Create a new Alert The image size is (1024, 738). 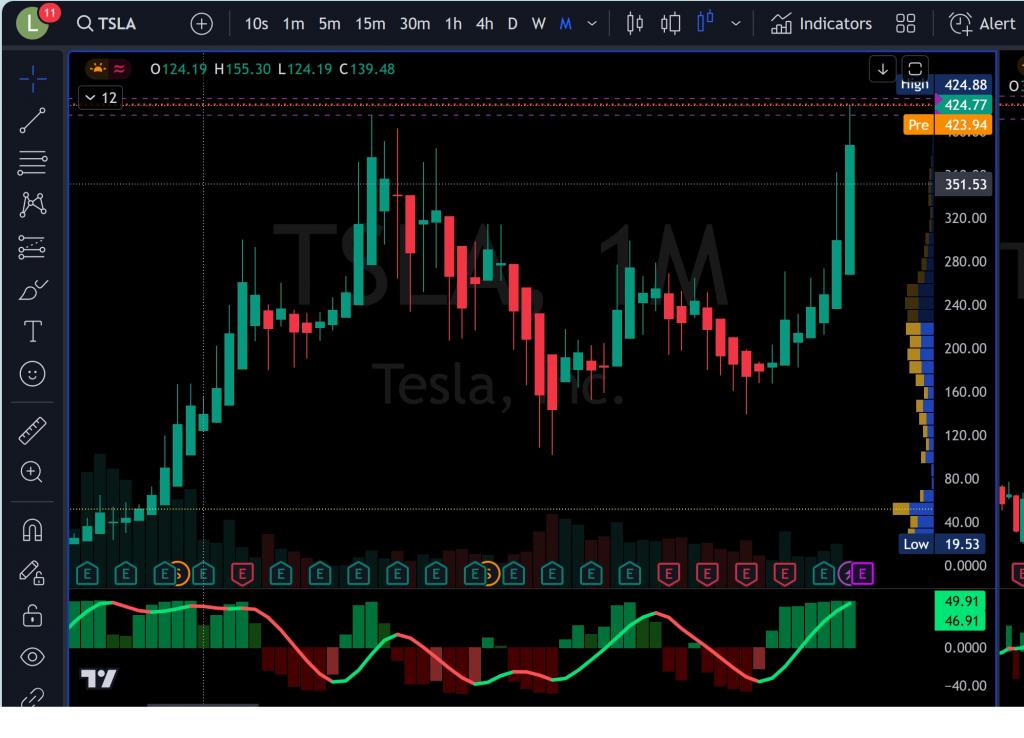(x=982, y=24)
